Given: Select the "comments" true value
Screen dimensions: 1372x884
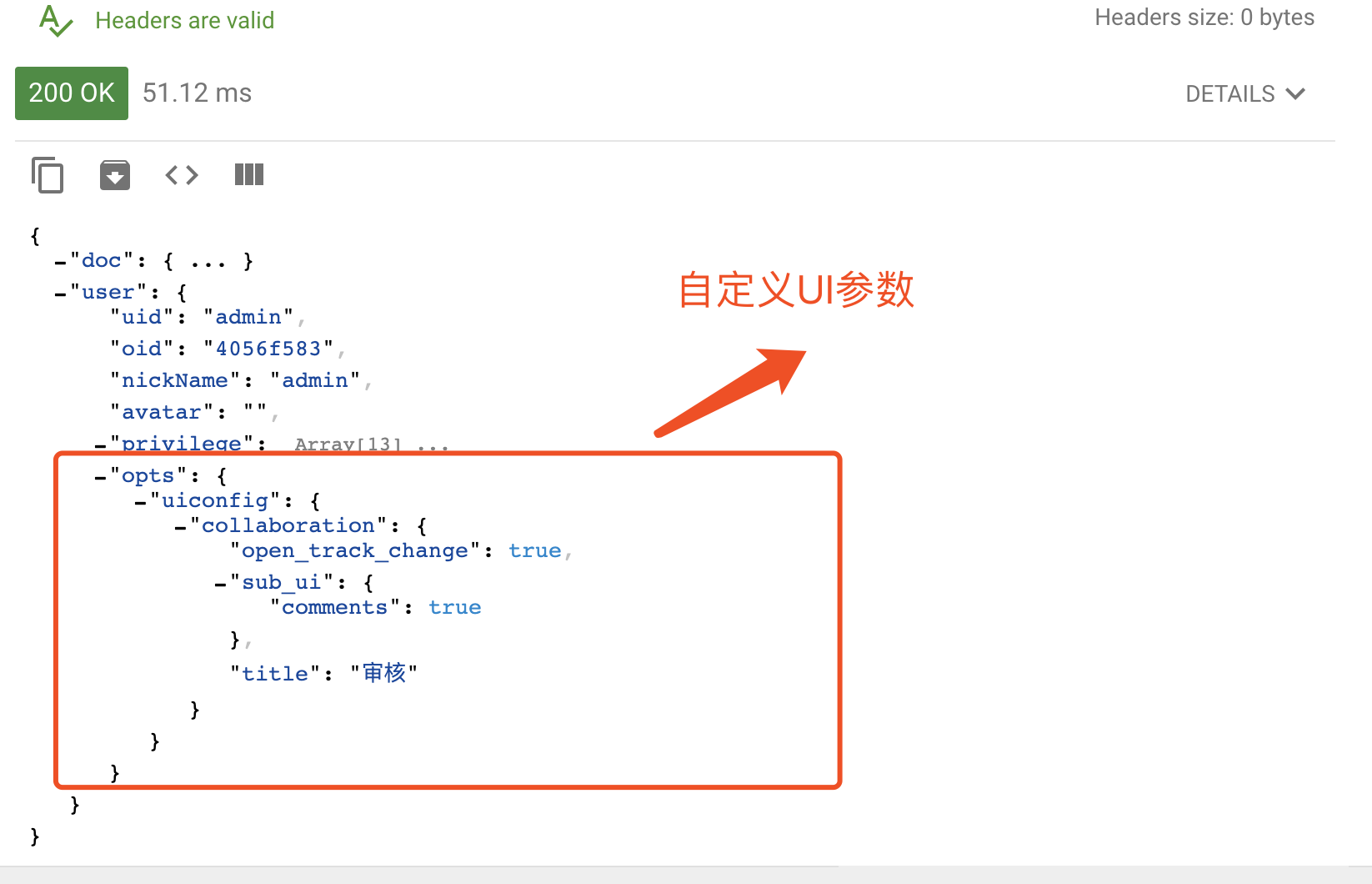Looking at the screenshot, I should [455, 608].
